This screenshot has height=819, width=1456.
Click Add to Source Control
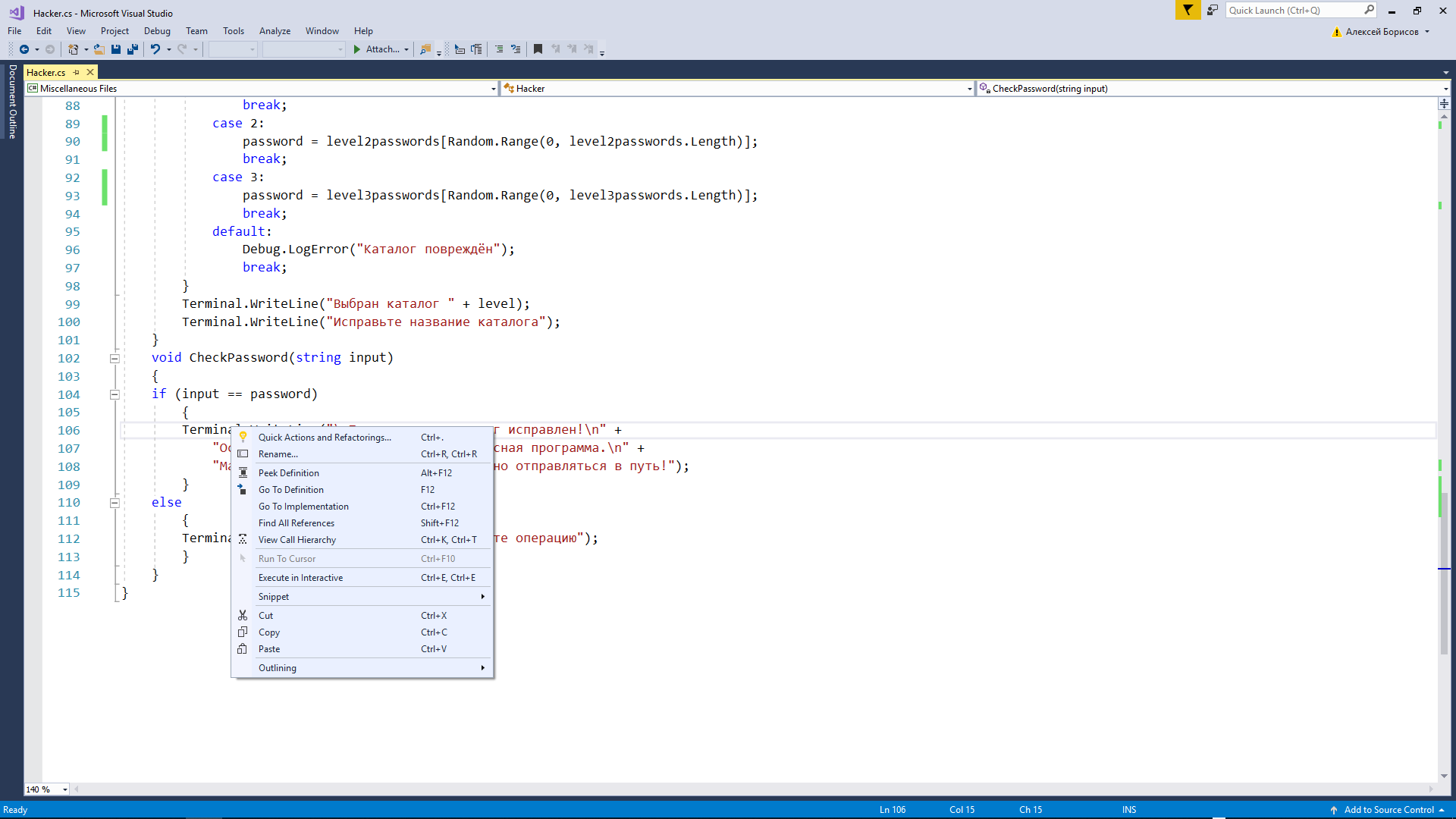click(x=1389, y=810)
